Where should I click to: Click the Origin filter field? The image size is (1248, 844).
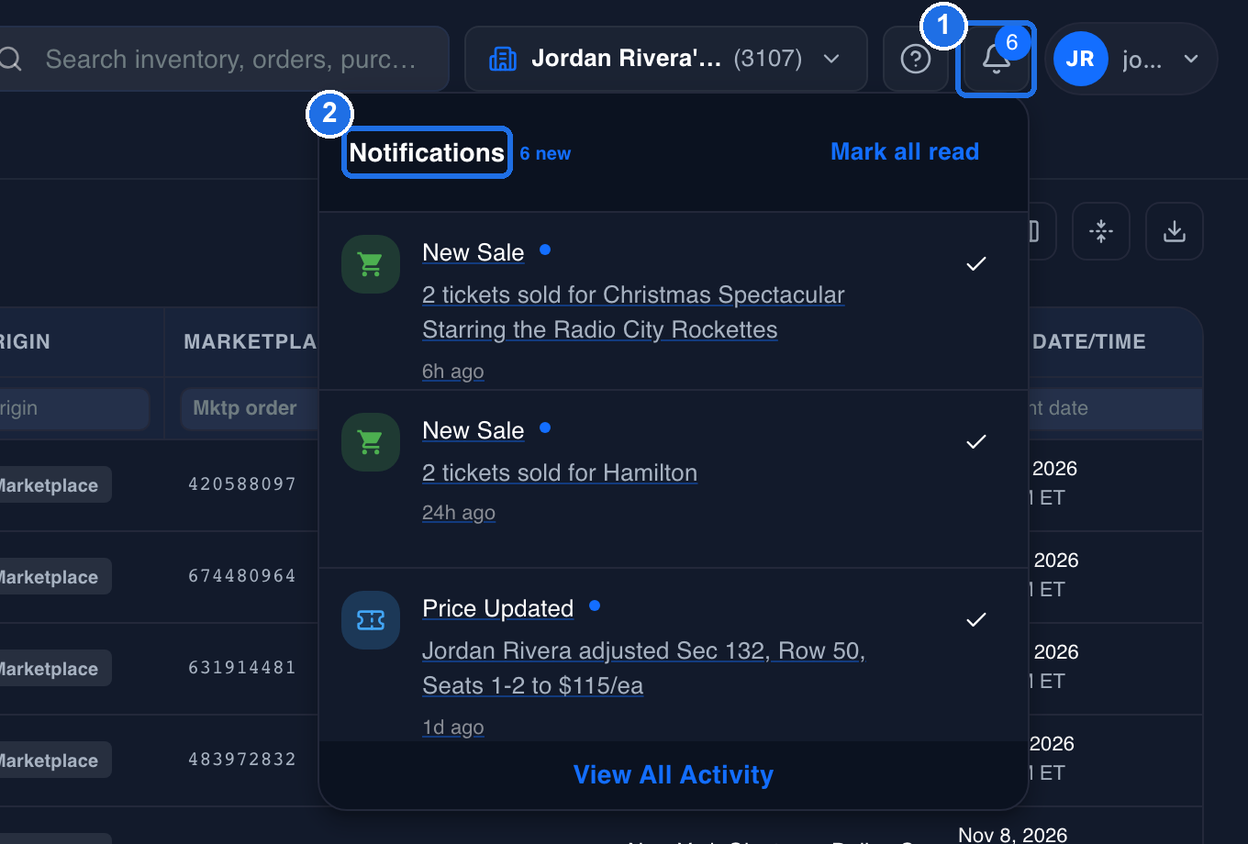[x=74, y=408]
